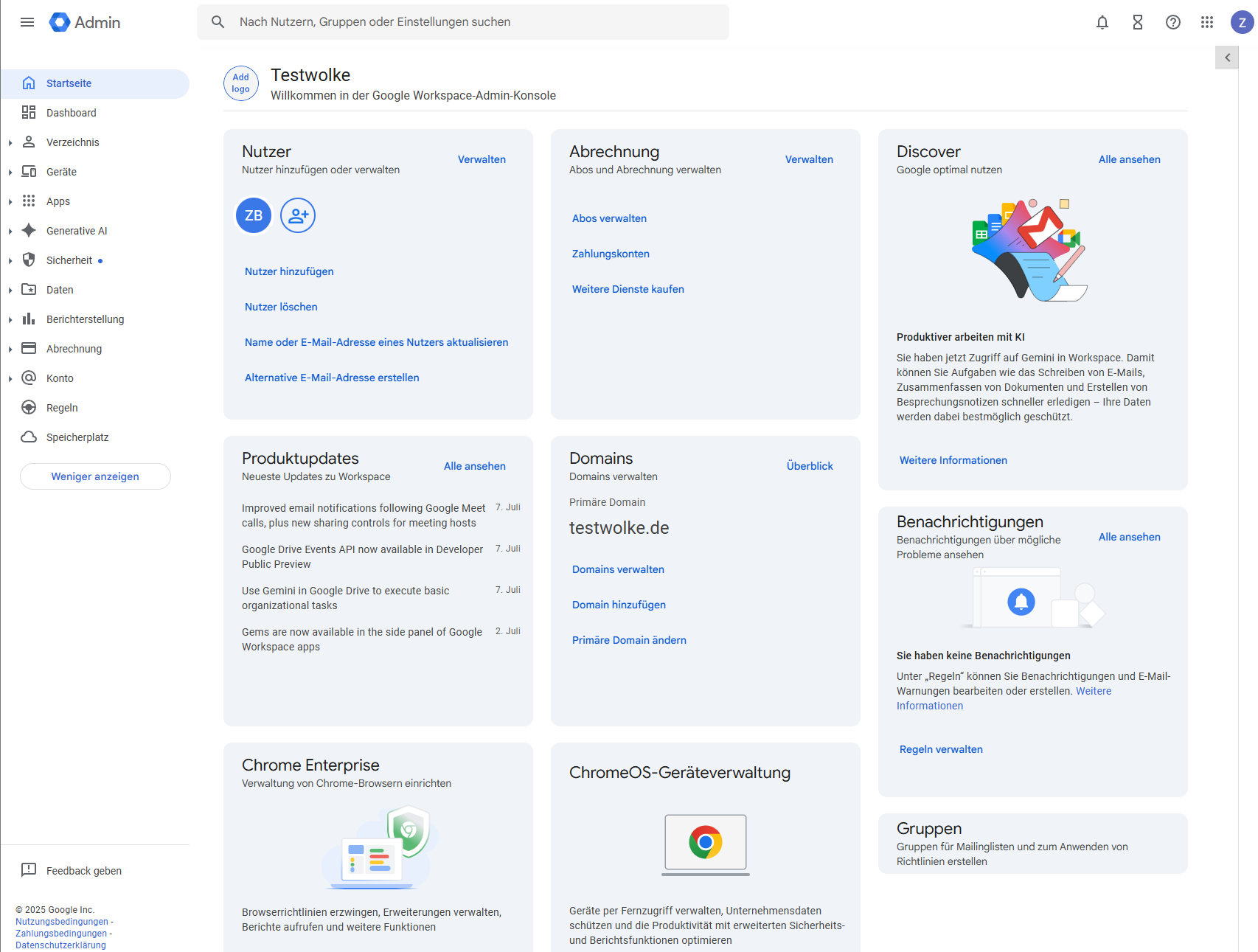The height and width of the screenshot is (952, 1258).
Task: Click the pending tasks hourglass icon
Action: point(1137,22)
